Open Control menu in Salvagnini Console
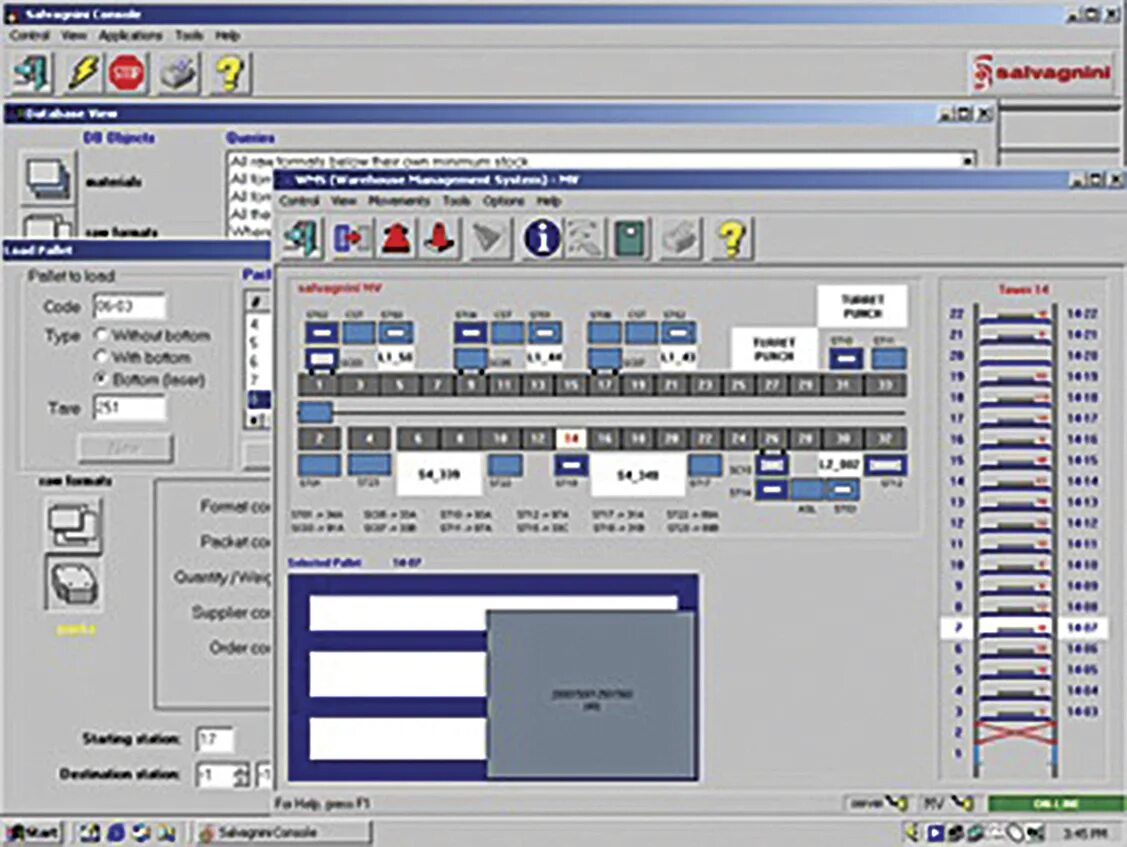This screenshot has width=1127, height=847. (x=29, y=35)
